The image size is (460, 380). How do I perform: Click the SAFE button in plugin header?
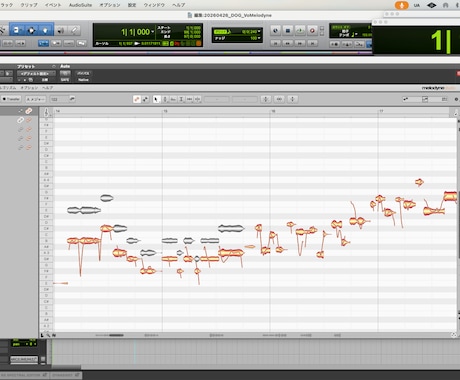(65, 80)
